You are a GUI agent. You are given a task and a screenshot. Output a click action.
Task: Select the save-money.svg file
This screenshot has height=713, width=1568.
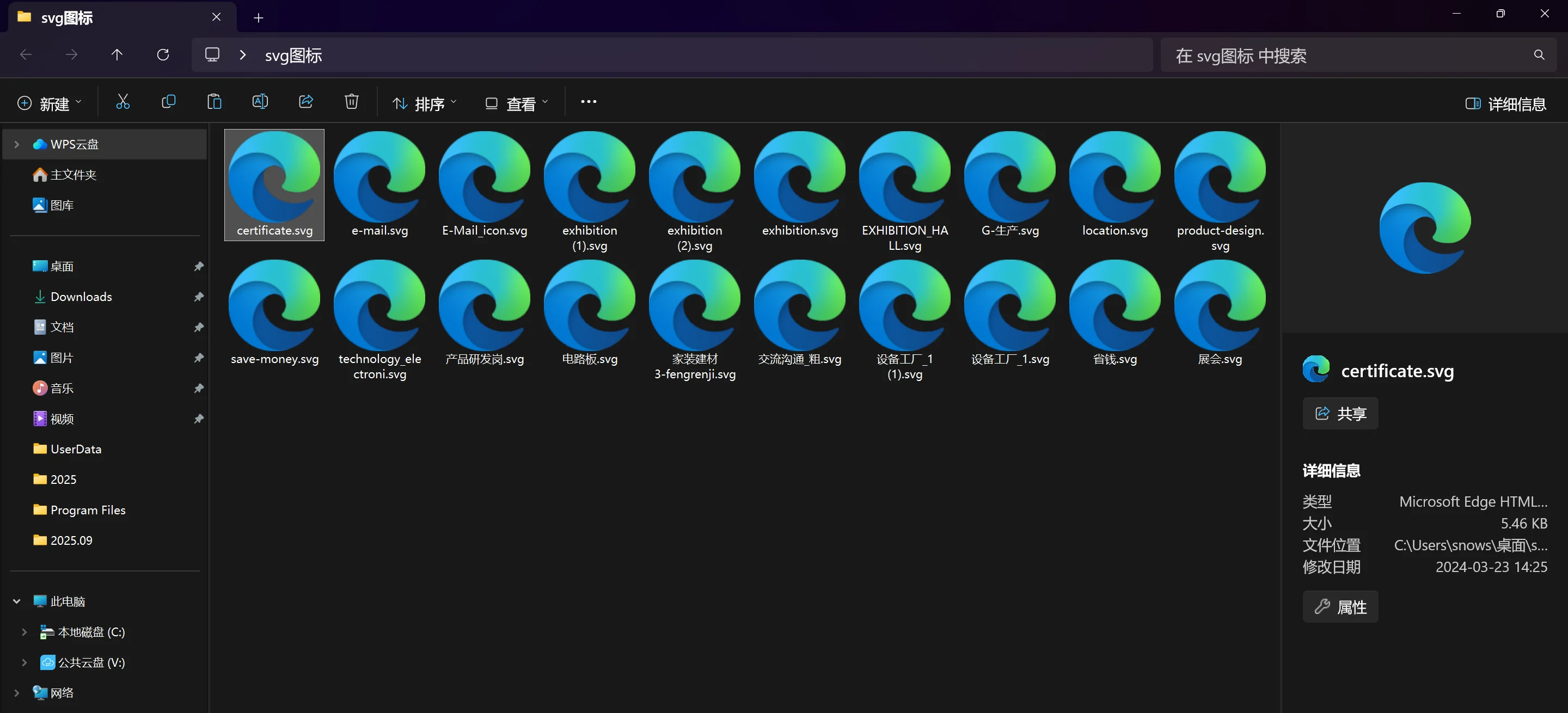[274, 314]
